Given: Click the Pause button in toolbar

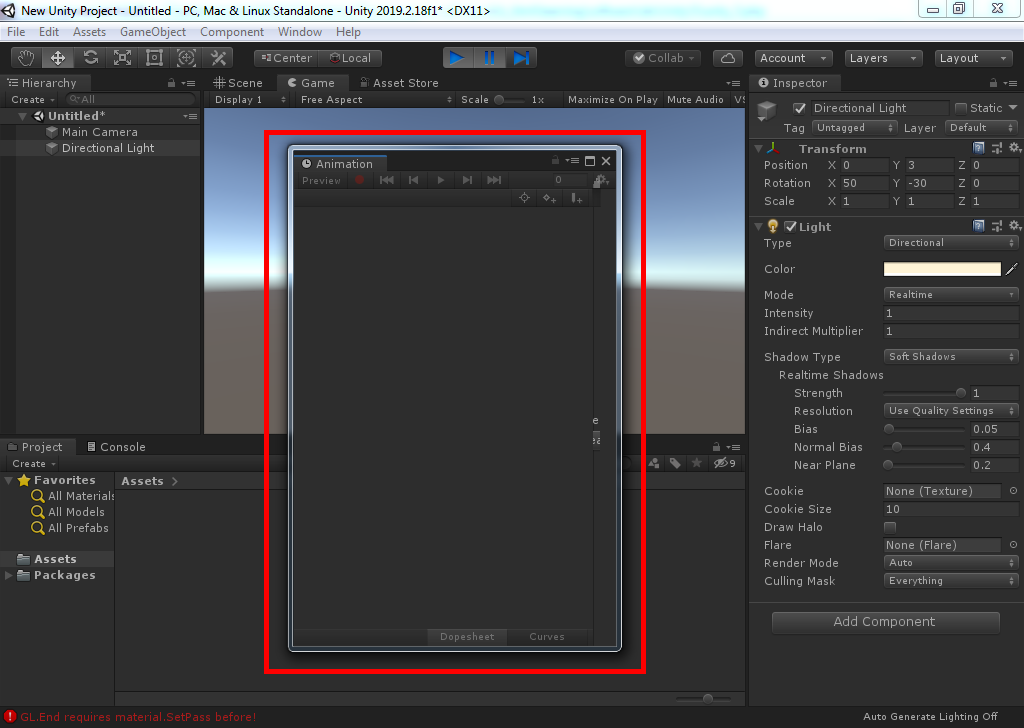Looking at the screenshot, I should 489,58.
